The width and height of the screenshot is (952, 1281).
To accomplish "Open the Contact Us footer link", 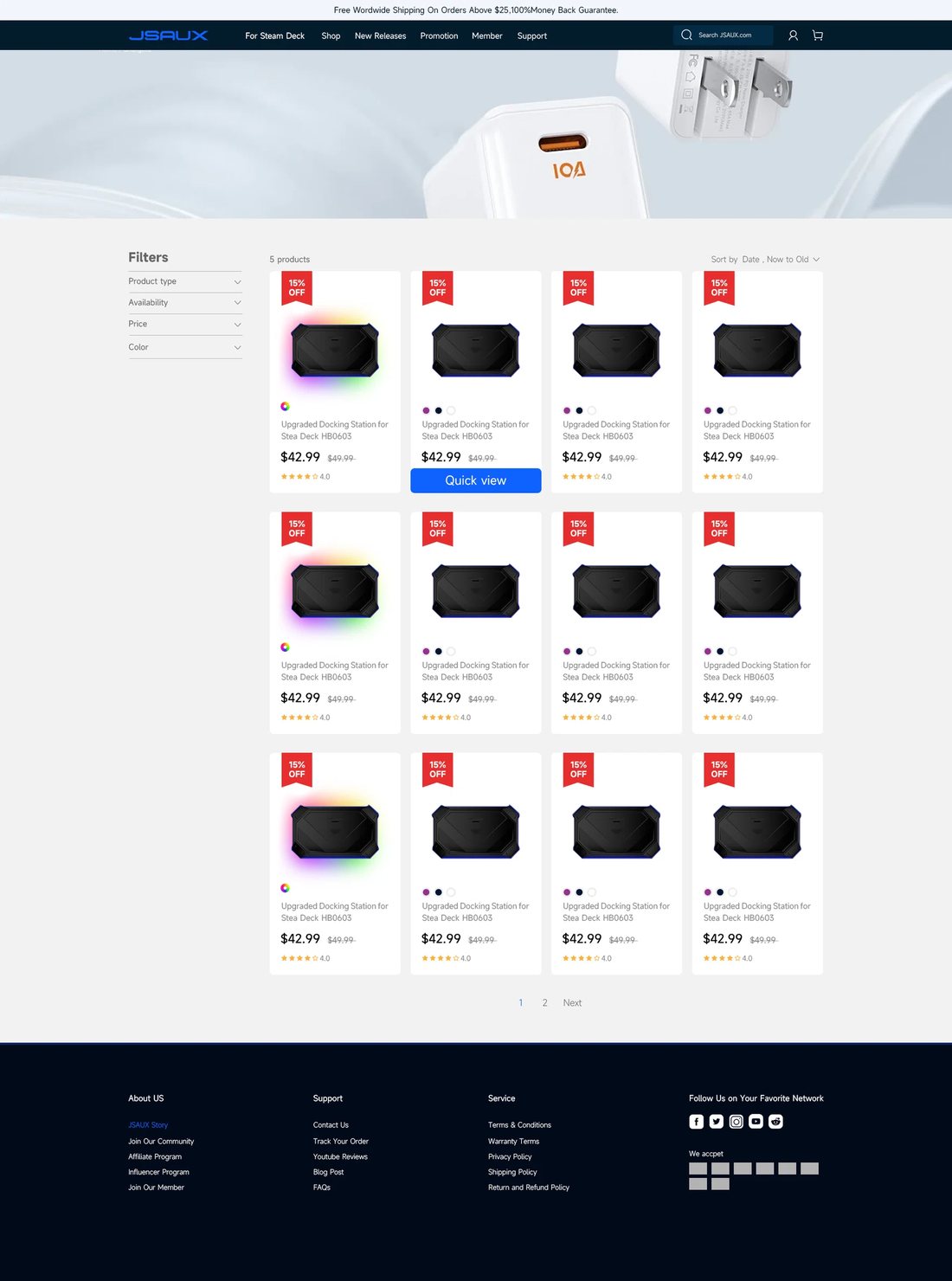I will [331, 1125].
